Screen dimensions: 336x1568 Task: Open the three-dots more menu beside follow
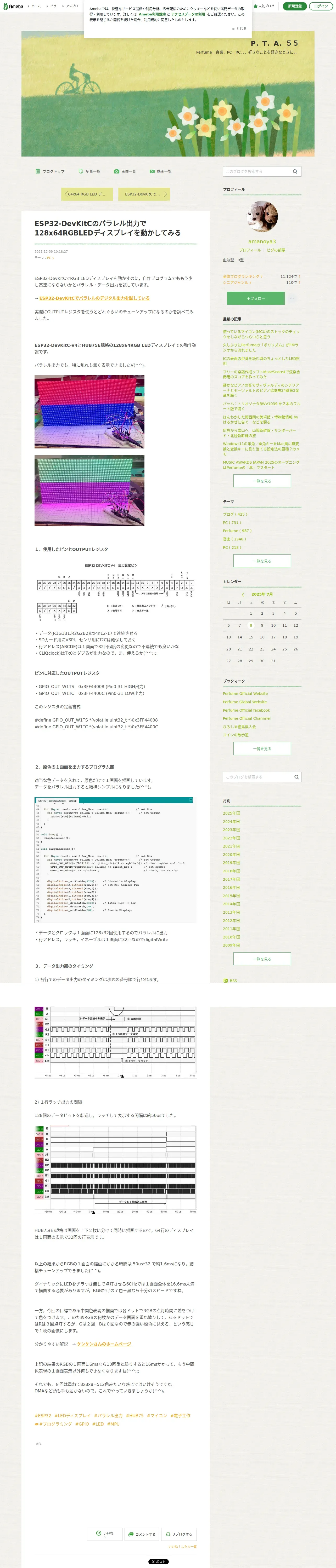click(292, 298)
